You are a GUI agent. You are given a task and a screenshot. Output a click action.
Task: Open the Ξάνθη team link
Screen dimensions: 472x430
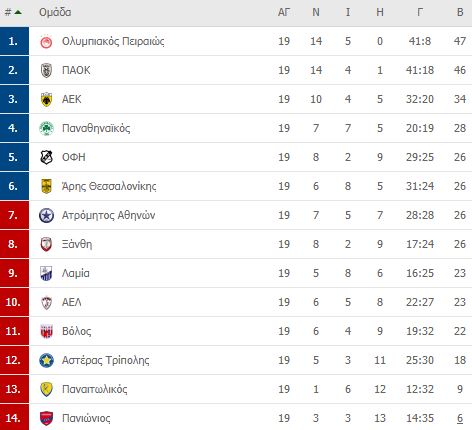pyautogui.click(x=77, y=244)
